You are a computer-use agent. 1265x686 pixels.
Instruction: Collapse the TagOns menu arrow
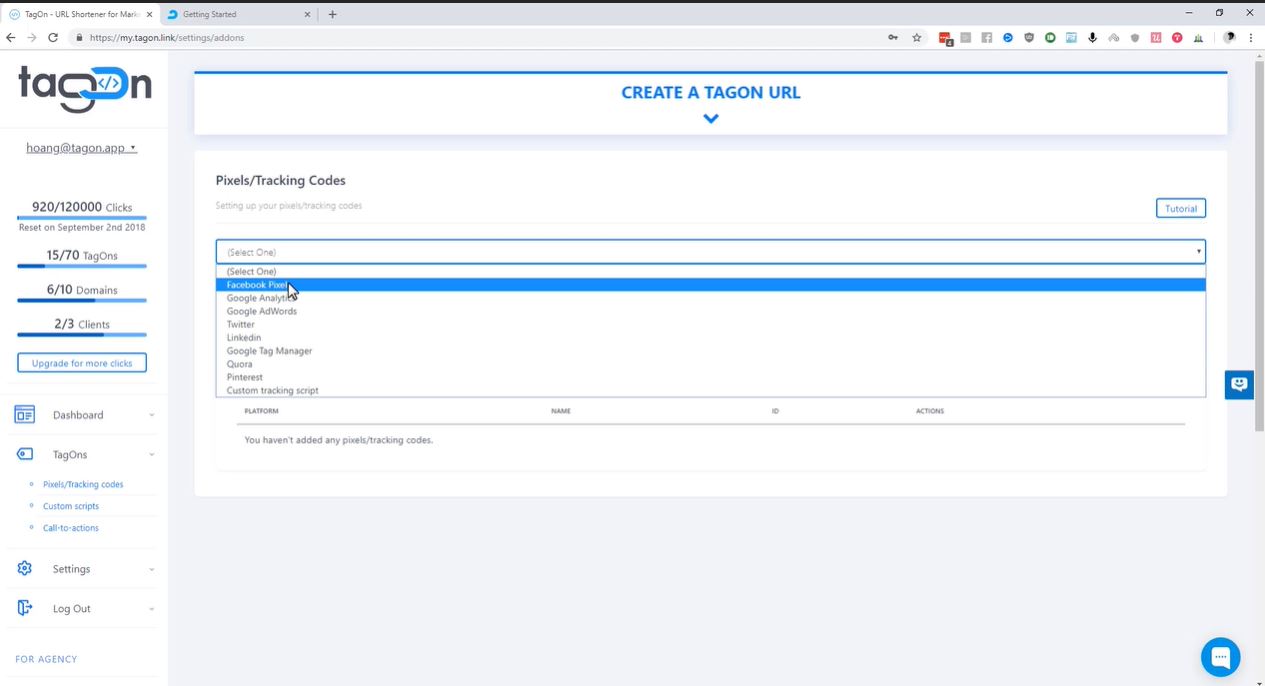click(152, 455)
